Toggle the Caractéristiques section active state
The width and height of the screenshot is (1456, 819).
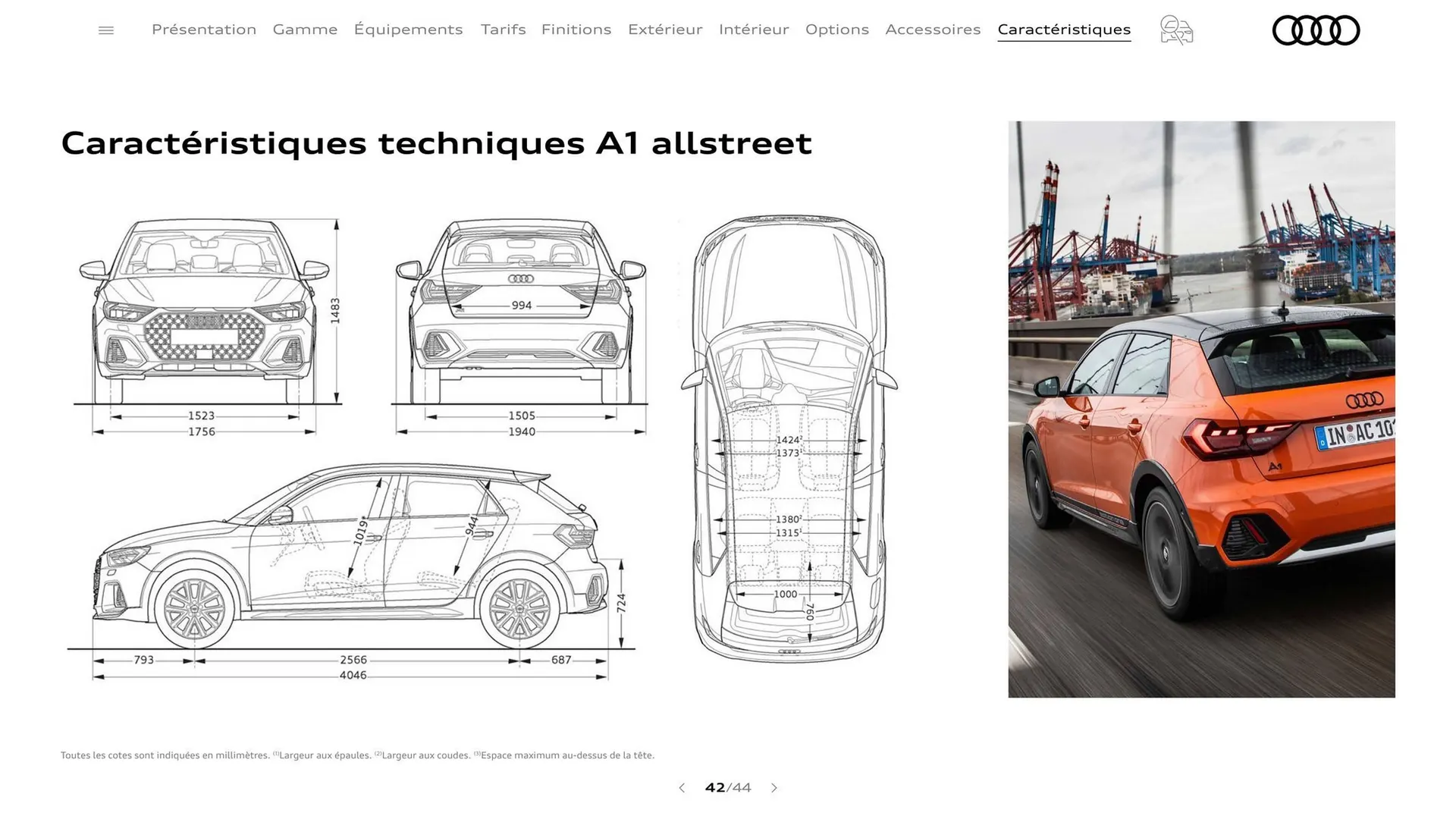click(1064, 30)
